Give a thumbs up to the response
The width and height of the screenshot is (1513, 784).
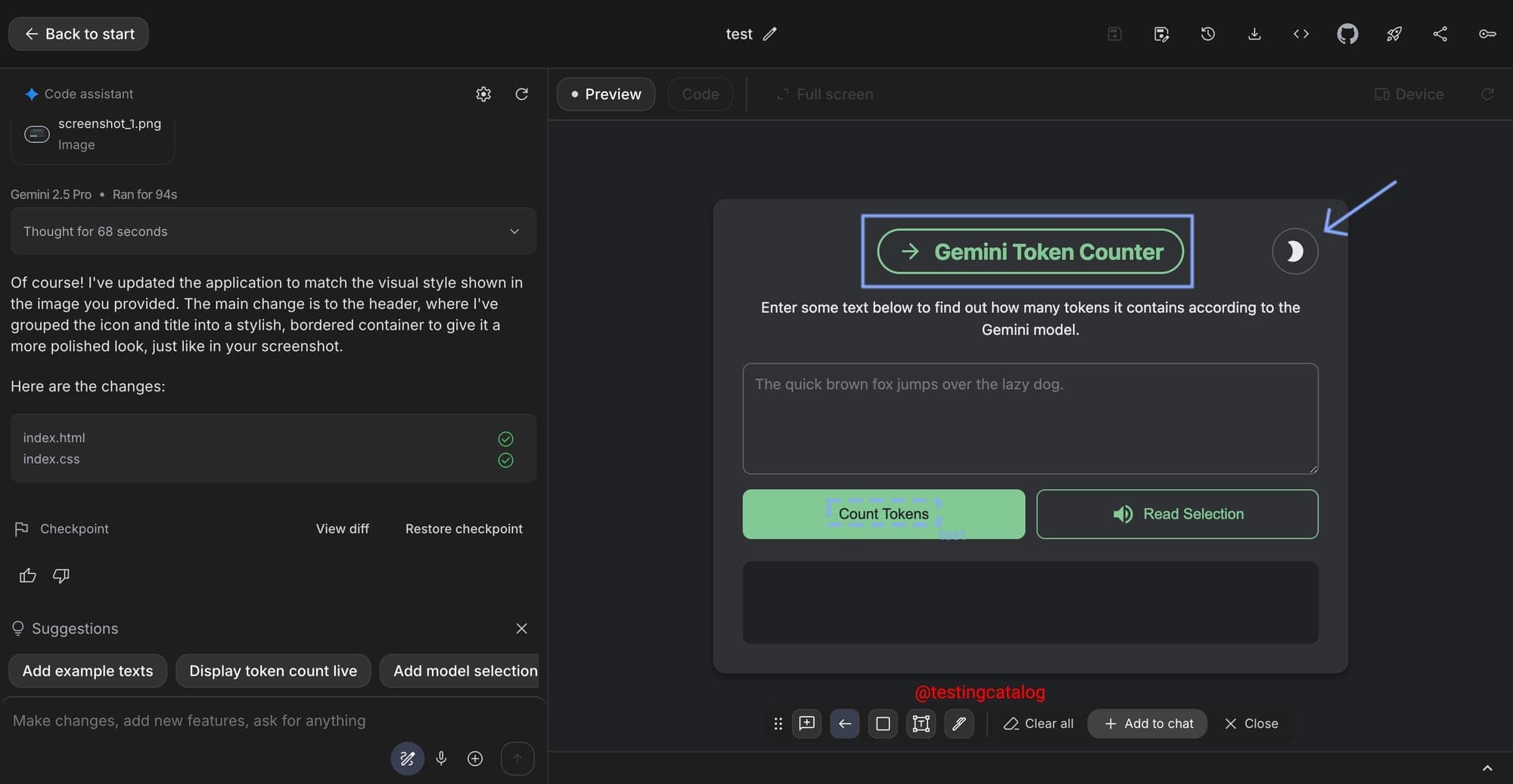[27, 575]
